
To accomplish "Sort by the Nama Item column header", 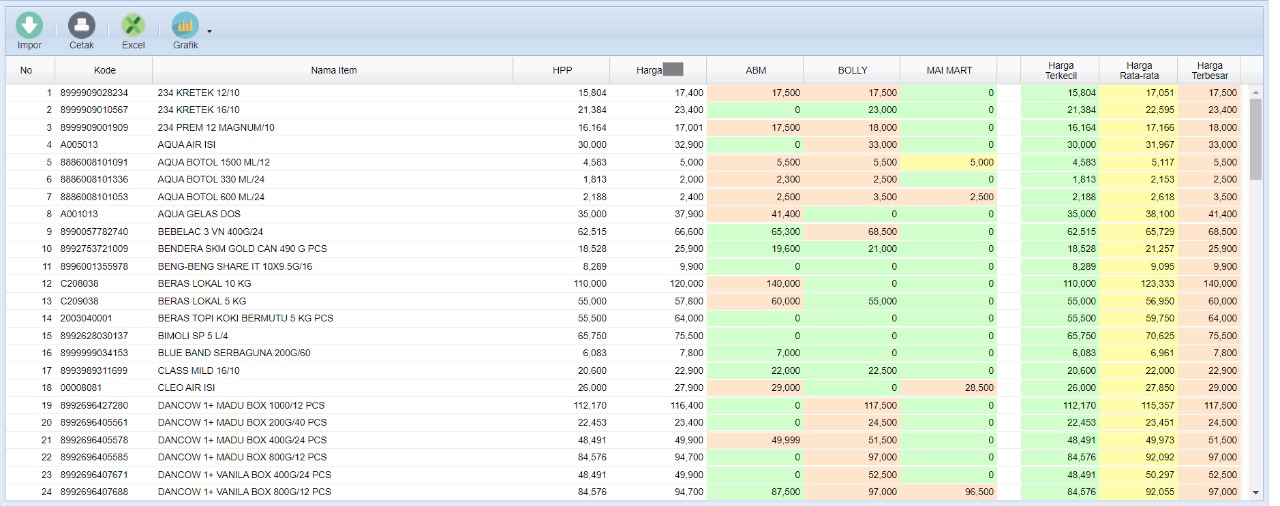I will pyautogui.click(x=333, y=70).
